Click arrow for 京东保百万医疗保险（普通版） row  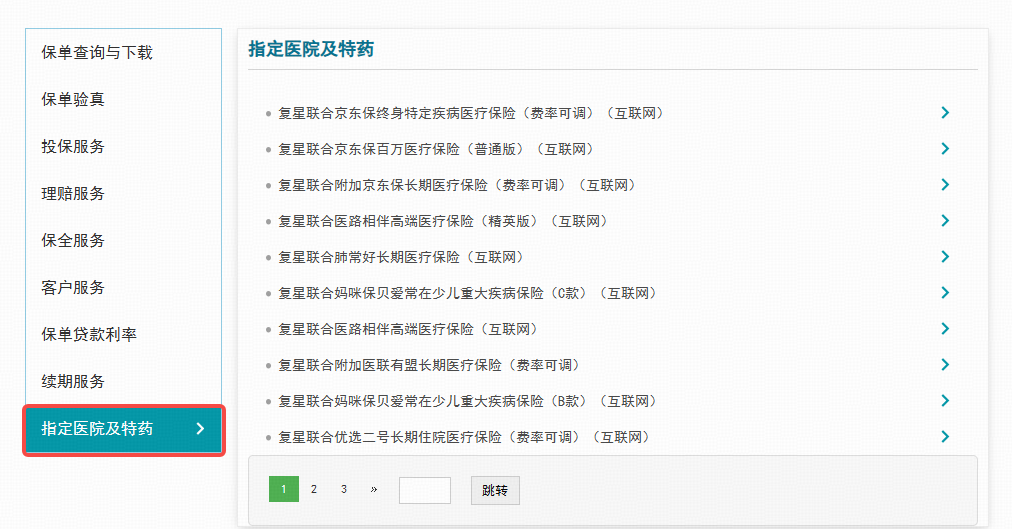click(x=945, y=149)
